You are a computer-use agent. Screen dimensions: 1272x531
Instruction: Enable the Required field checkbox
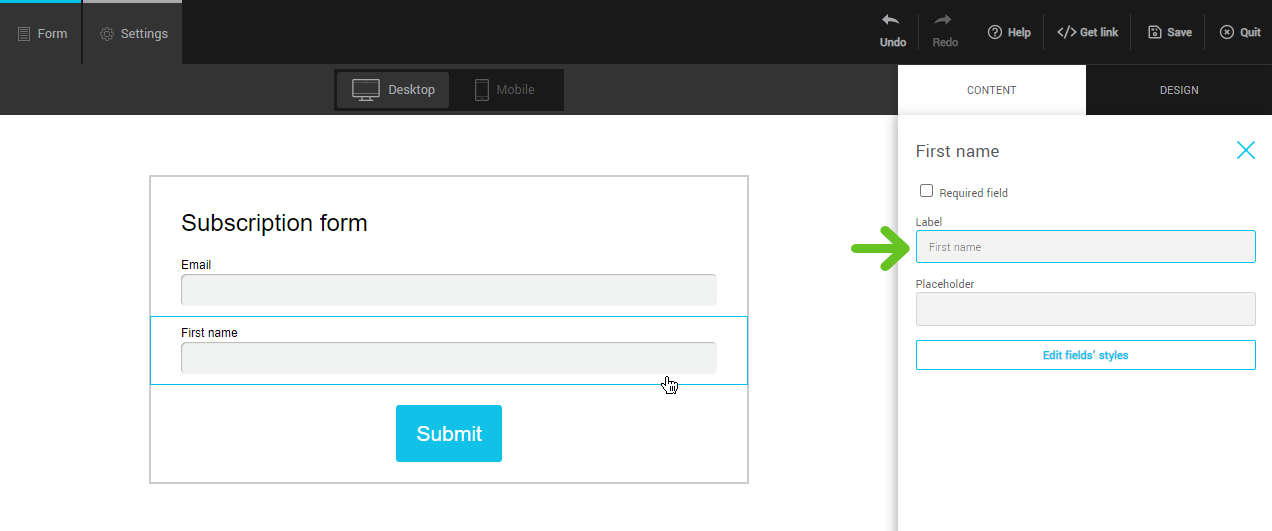pyautogui.click(x=926, y=191)
